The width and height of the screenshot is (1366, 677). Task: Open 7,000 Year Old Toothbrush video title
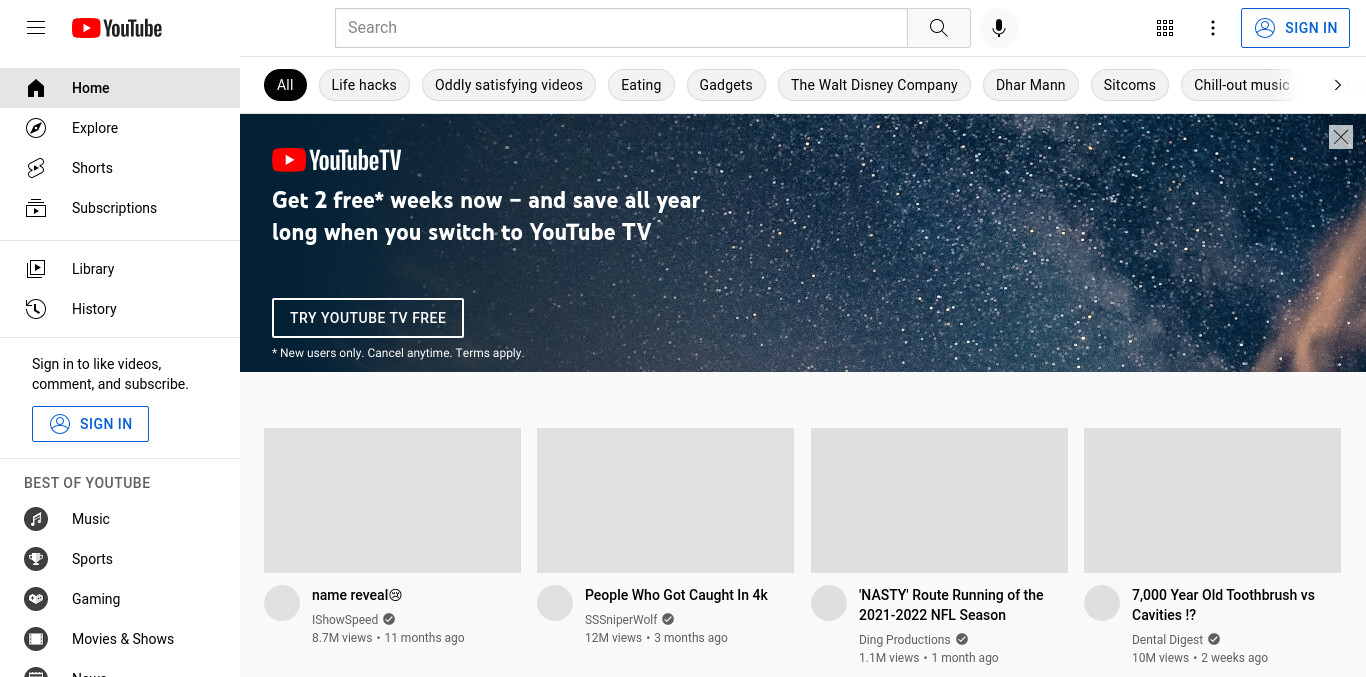pyautogui.click(x=1223, y=605)
